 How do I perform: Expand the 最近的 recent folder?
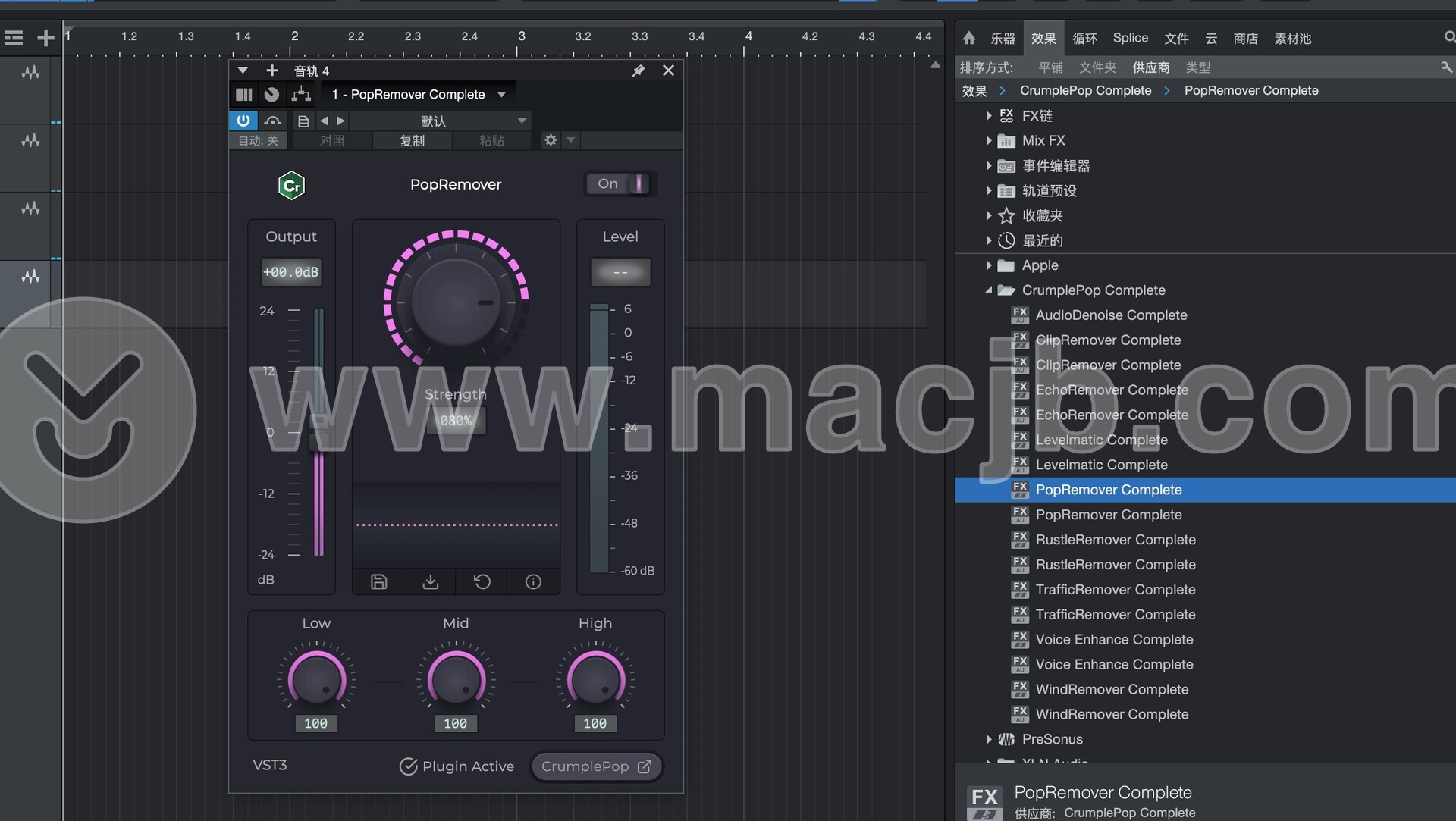(x=989, y=241)
